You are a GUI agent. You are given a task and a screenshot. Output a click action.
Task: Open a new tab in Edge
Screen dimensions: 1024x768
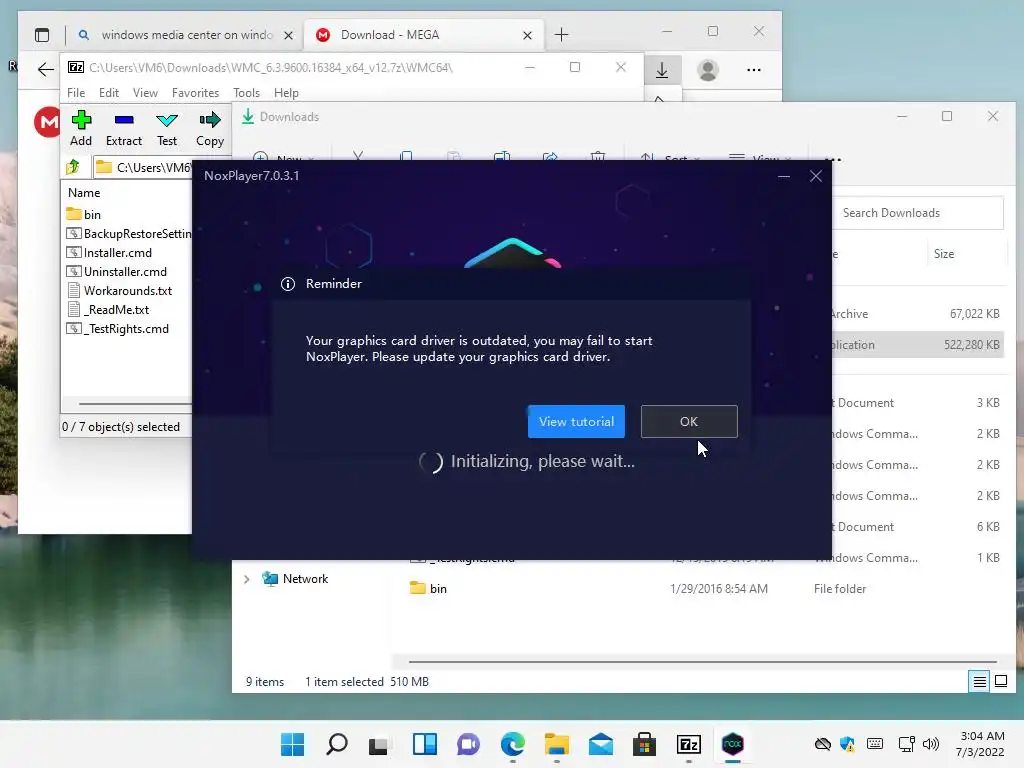tap(561, 35)
